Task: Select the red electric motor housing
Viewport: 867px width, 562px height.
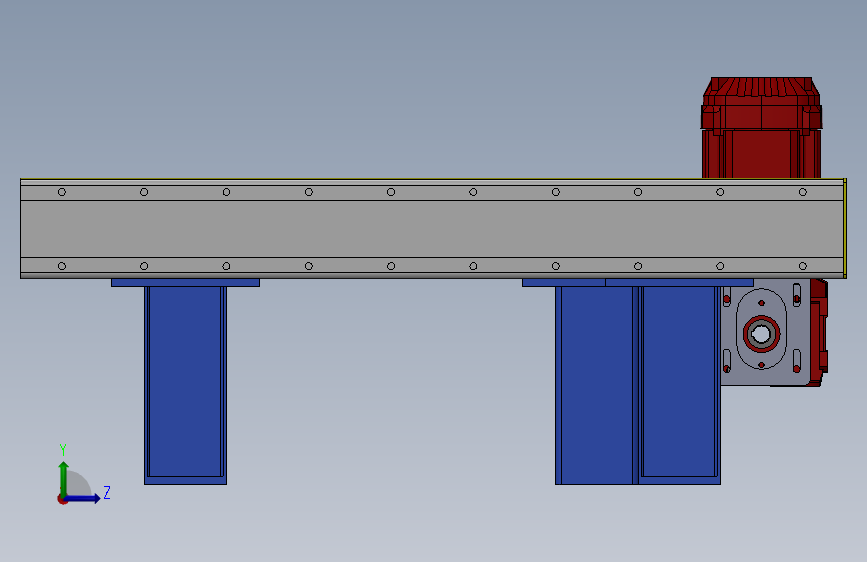Action: [x=761, y=128]
